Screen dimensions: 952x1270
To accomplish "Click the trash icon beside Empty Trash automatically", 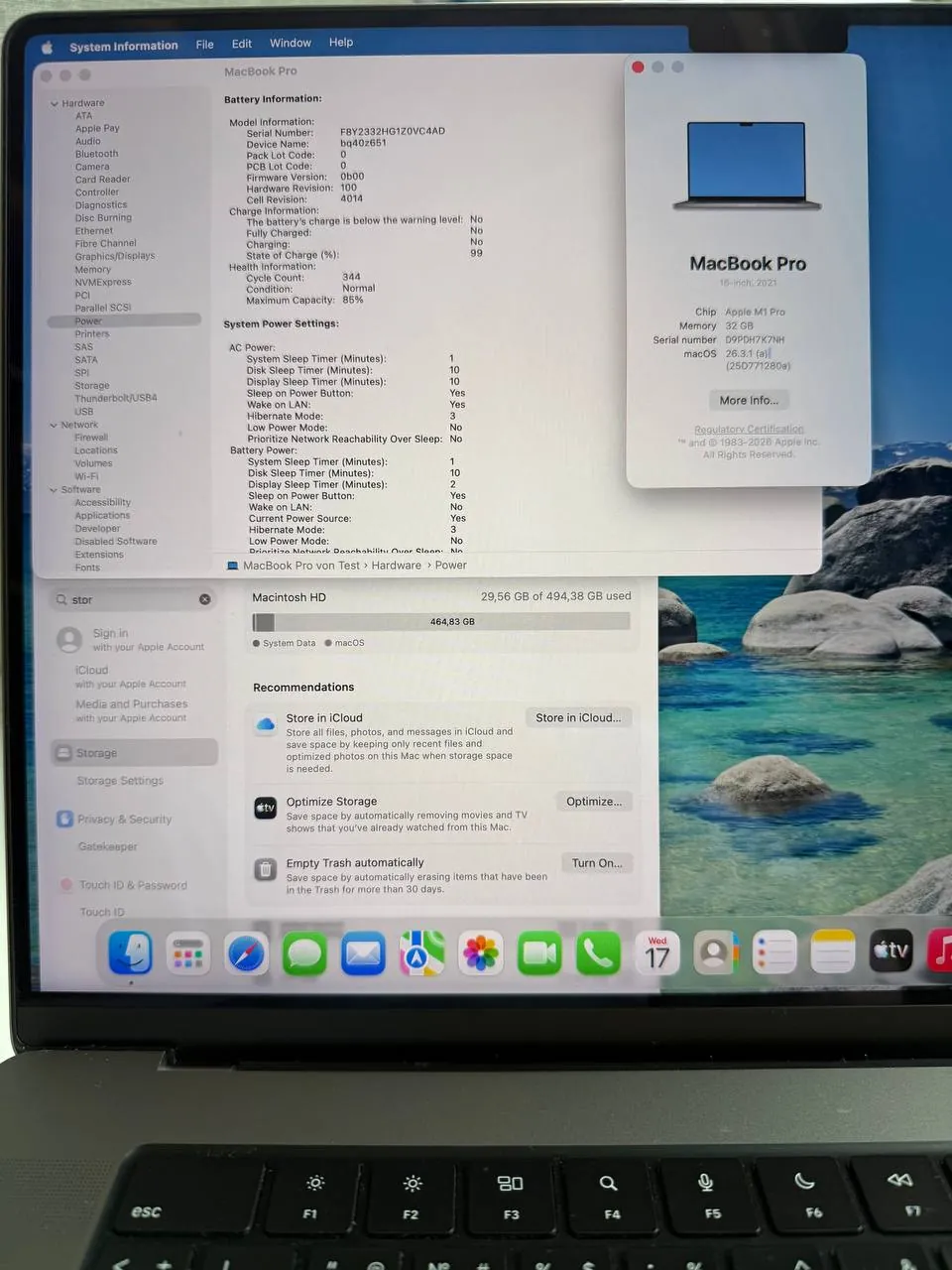I will click(x=265, y=869).
